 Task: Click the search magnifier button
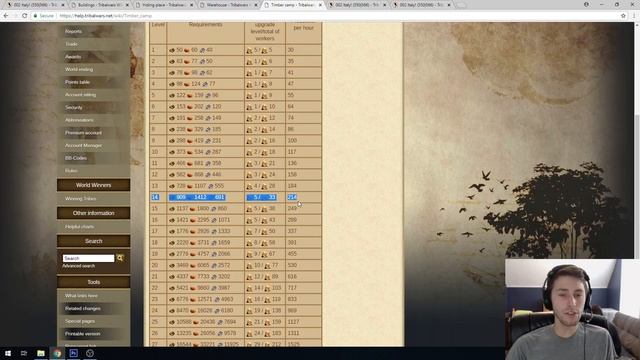click(x=120, y=258)
